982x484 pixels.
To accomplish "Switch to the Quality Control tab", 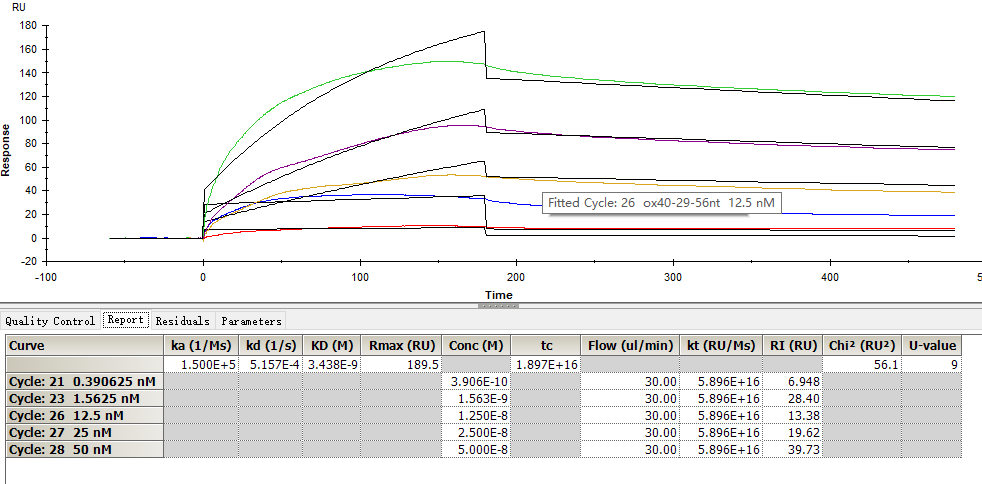I will (50, 321).
